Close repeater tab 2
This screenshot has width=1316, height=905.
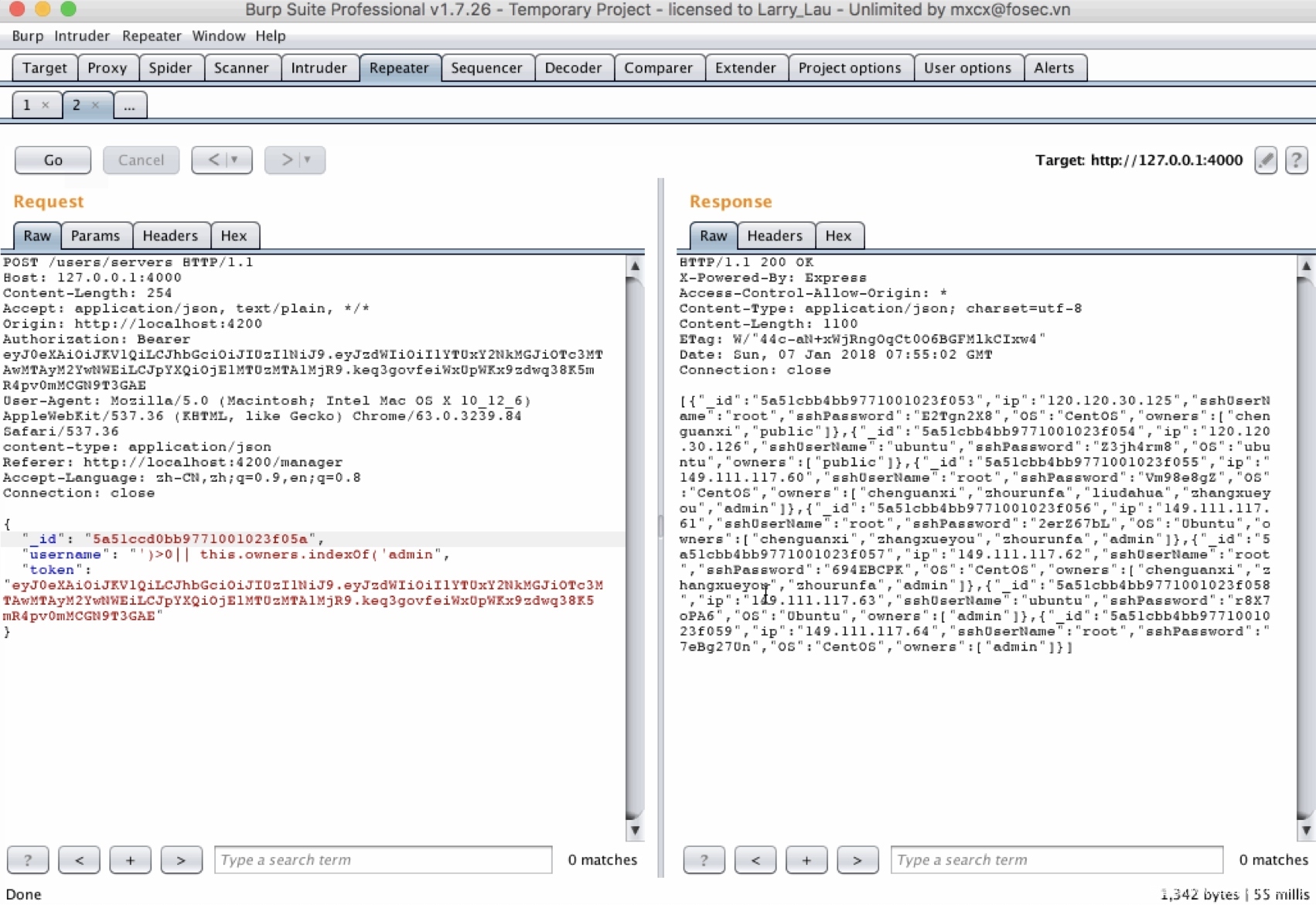[95, 105]
